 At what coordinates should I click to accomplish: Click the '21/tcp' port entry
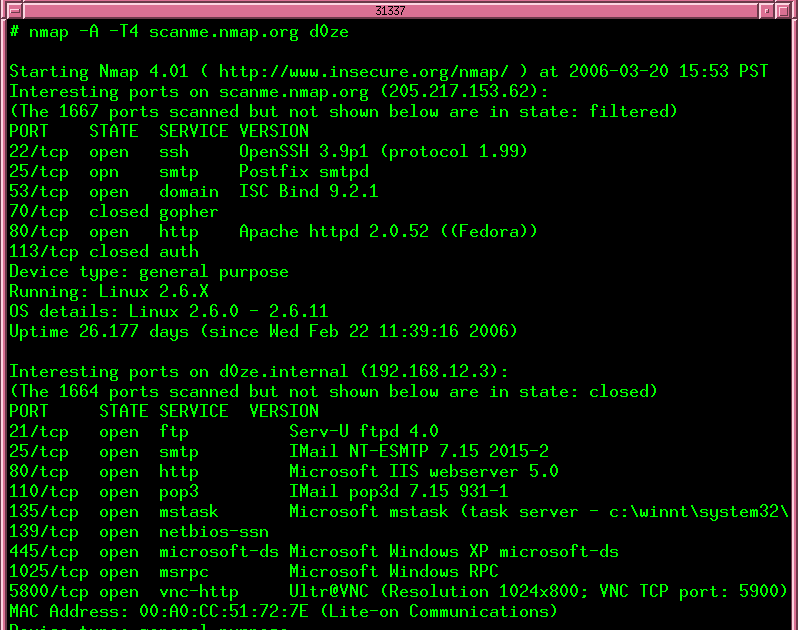[39, 432]
